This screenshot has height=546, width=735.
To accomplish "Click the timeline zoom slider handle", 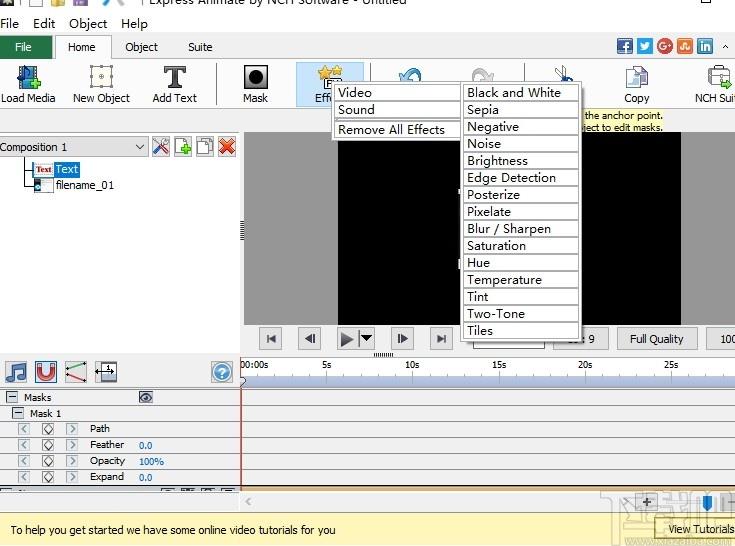I will (707, 503).
